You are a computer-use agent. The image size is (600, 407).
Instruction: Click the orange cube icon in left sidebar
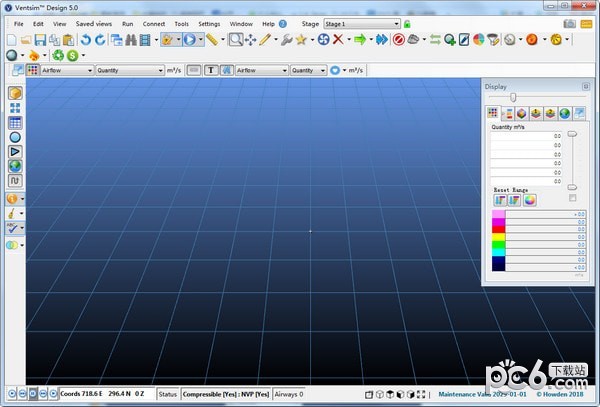pyautogui.click(x=15, y=93)
